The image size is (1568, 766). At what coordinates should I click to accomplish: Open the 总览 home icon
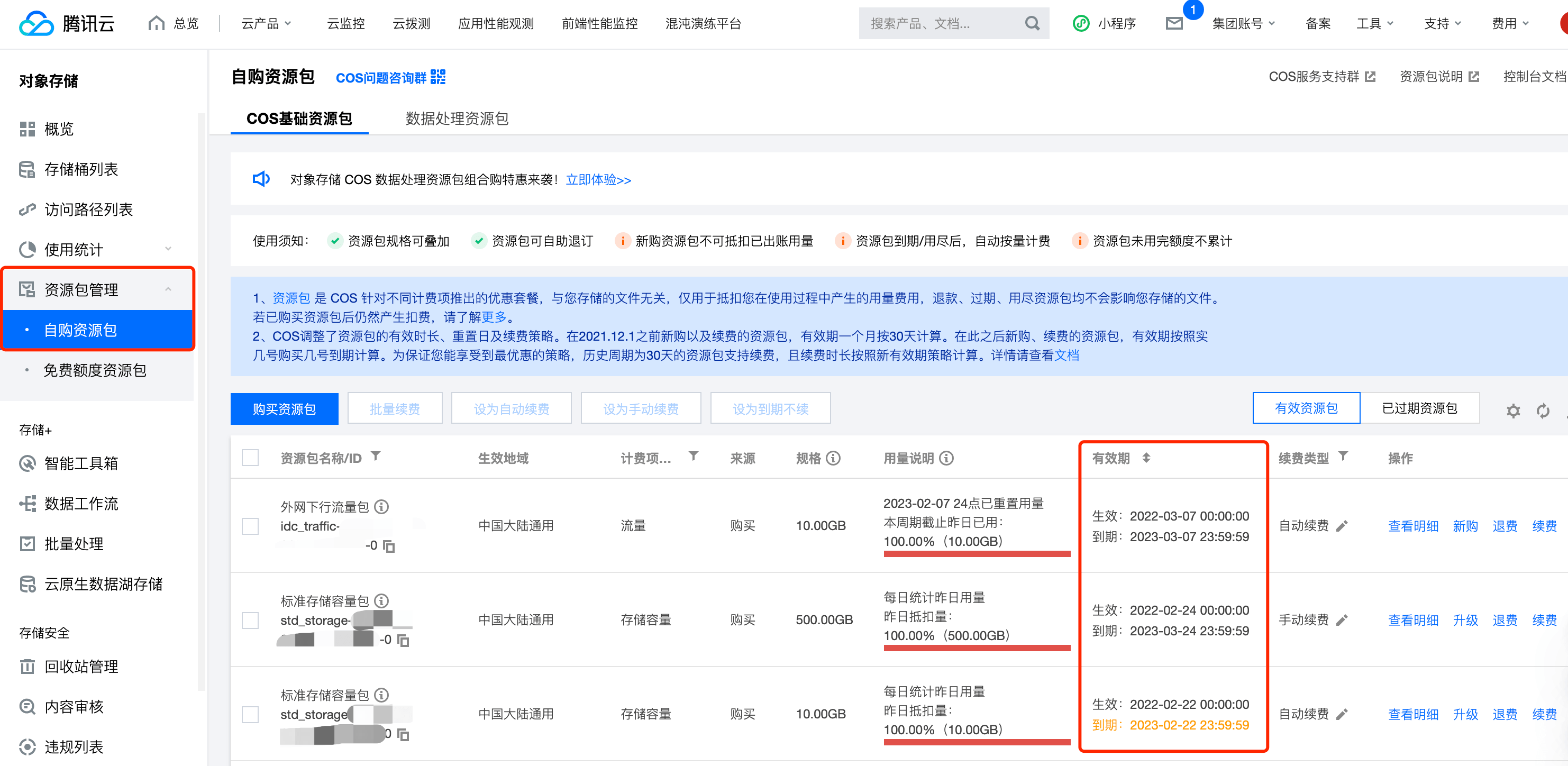pyautogui.click(x=157, y=23)
